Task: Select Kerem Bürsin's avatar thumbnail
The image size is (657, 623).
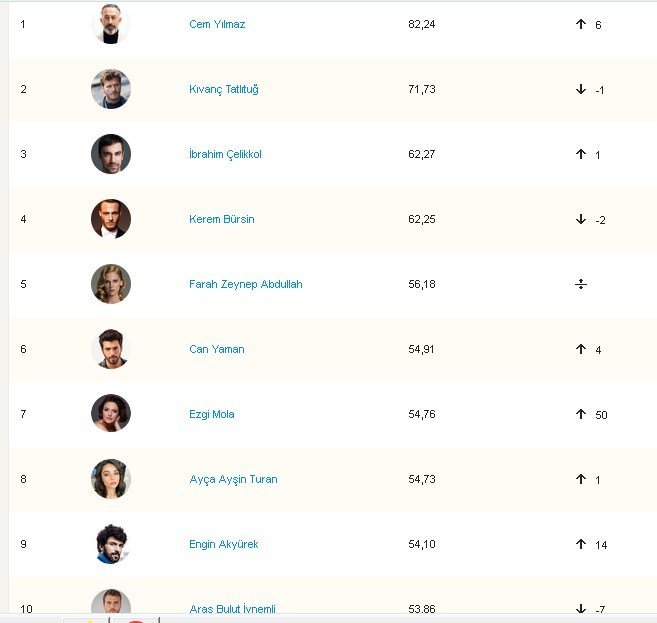Action: pos(110,219)
